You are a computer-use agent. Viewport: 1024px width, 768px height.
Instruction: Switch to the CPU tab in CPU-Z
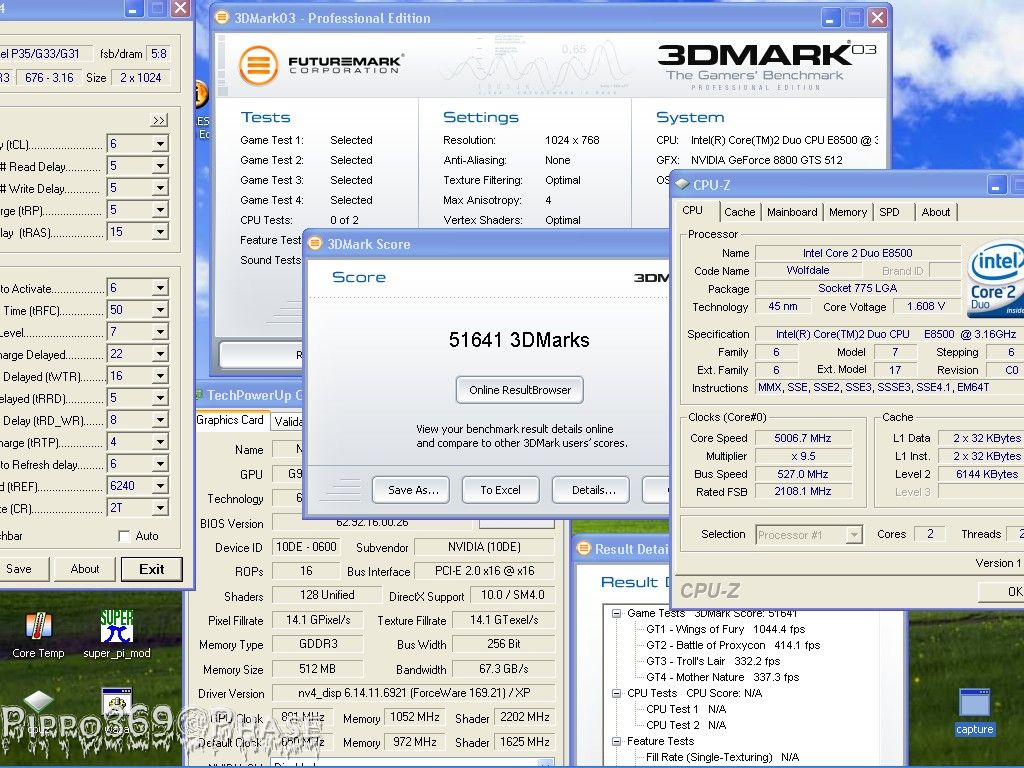click(693, 210)
